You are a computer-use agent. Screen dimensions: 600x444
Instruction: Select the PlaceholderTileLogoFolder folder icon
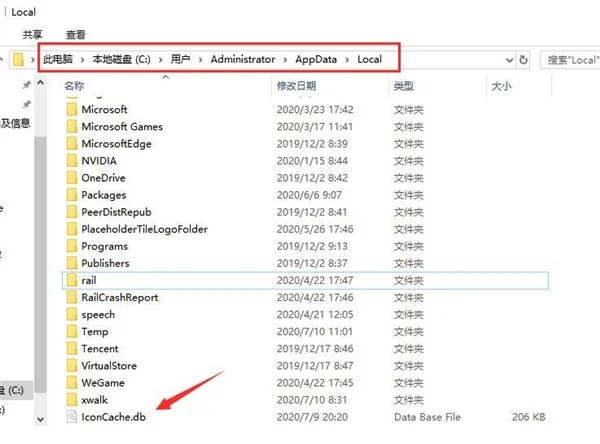click(x=72, y=229)
